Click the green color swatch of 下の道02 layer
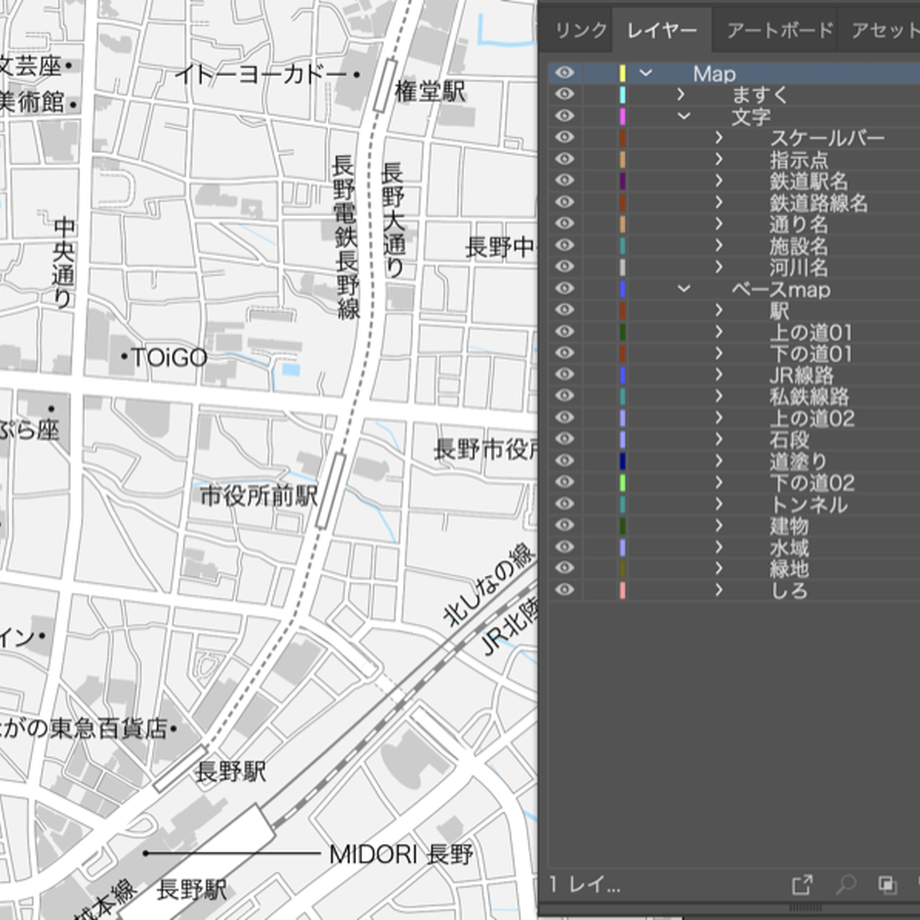Viewport: 920px width, 920px height. coord(623,482)
